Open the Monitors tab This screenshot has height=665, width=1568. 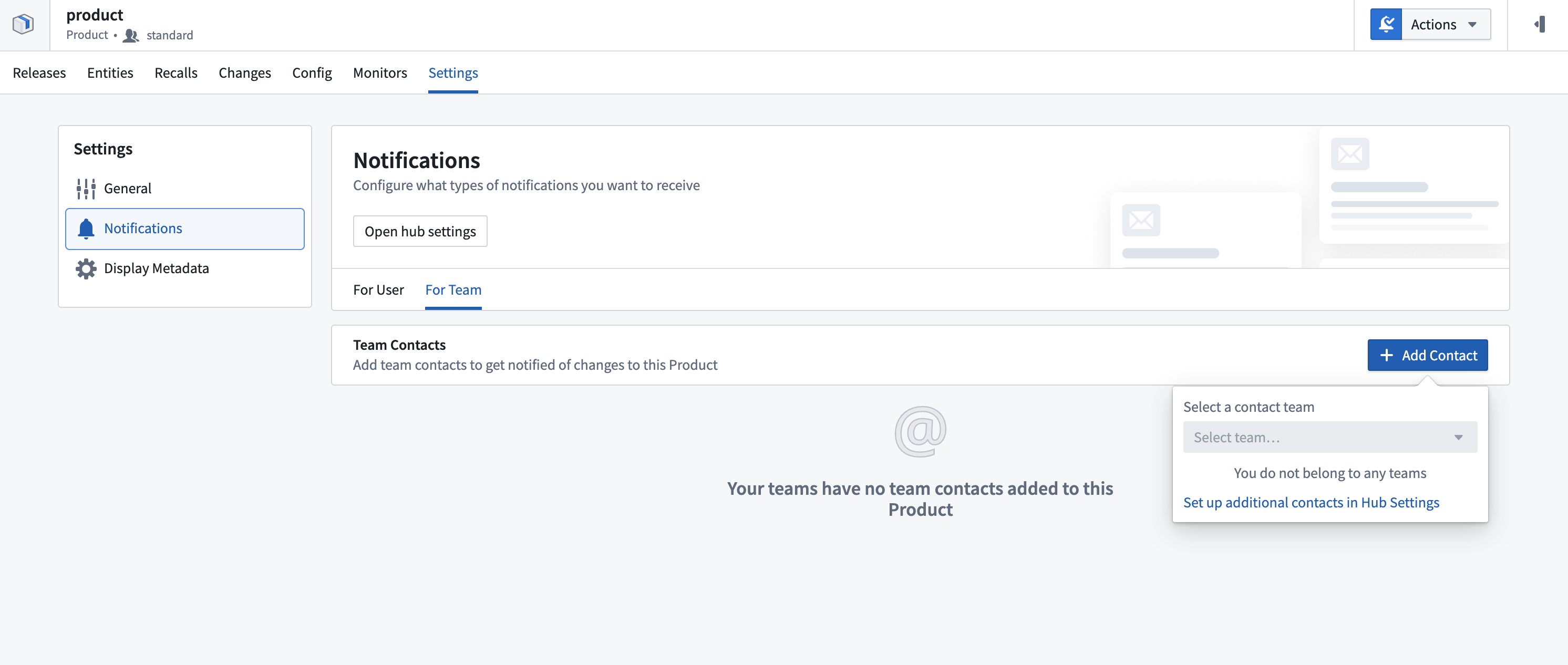pos(380,73)
